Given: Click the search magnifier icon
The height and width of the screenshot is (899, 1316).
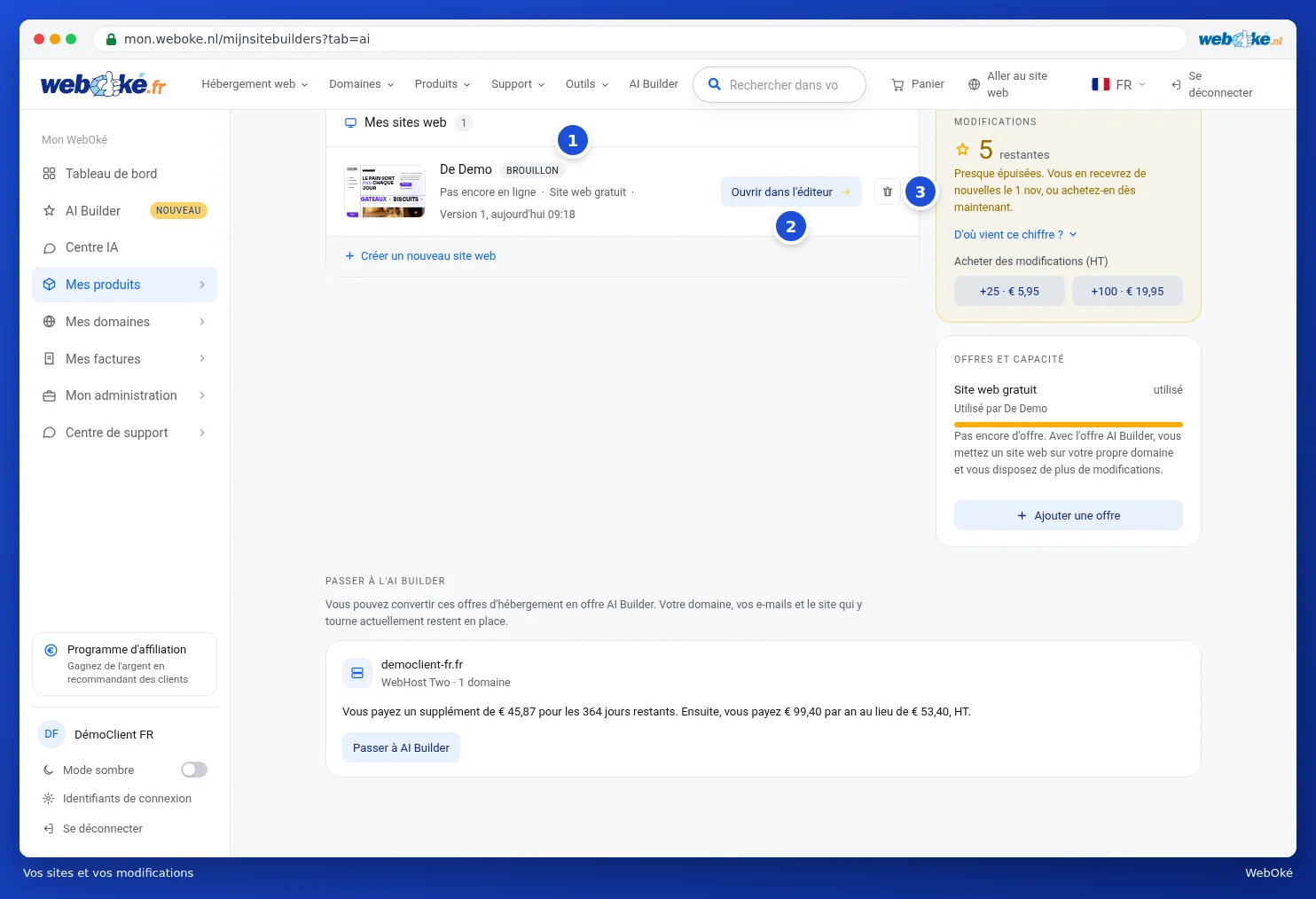Looking at the screenshot, I should [x=714, y=84].
